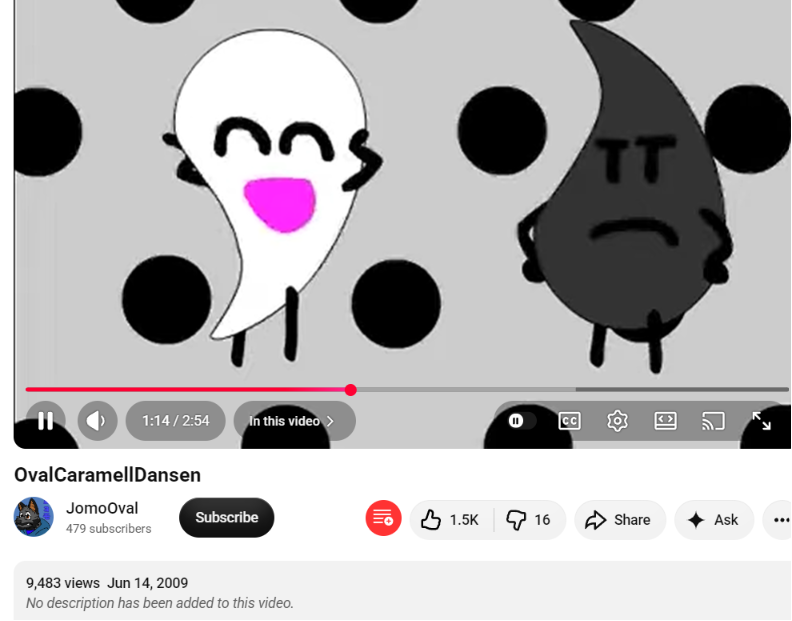Switch to theater mode

point(665,420)
